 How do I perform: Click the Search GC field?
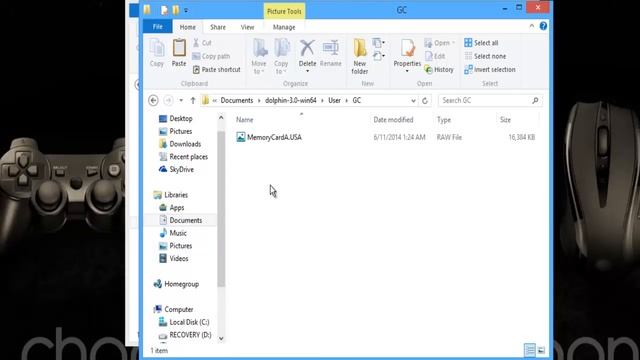(490, 100)
